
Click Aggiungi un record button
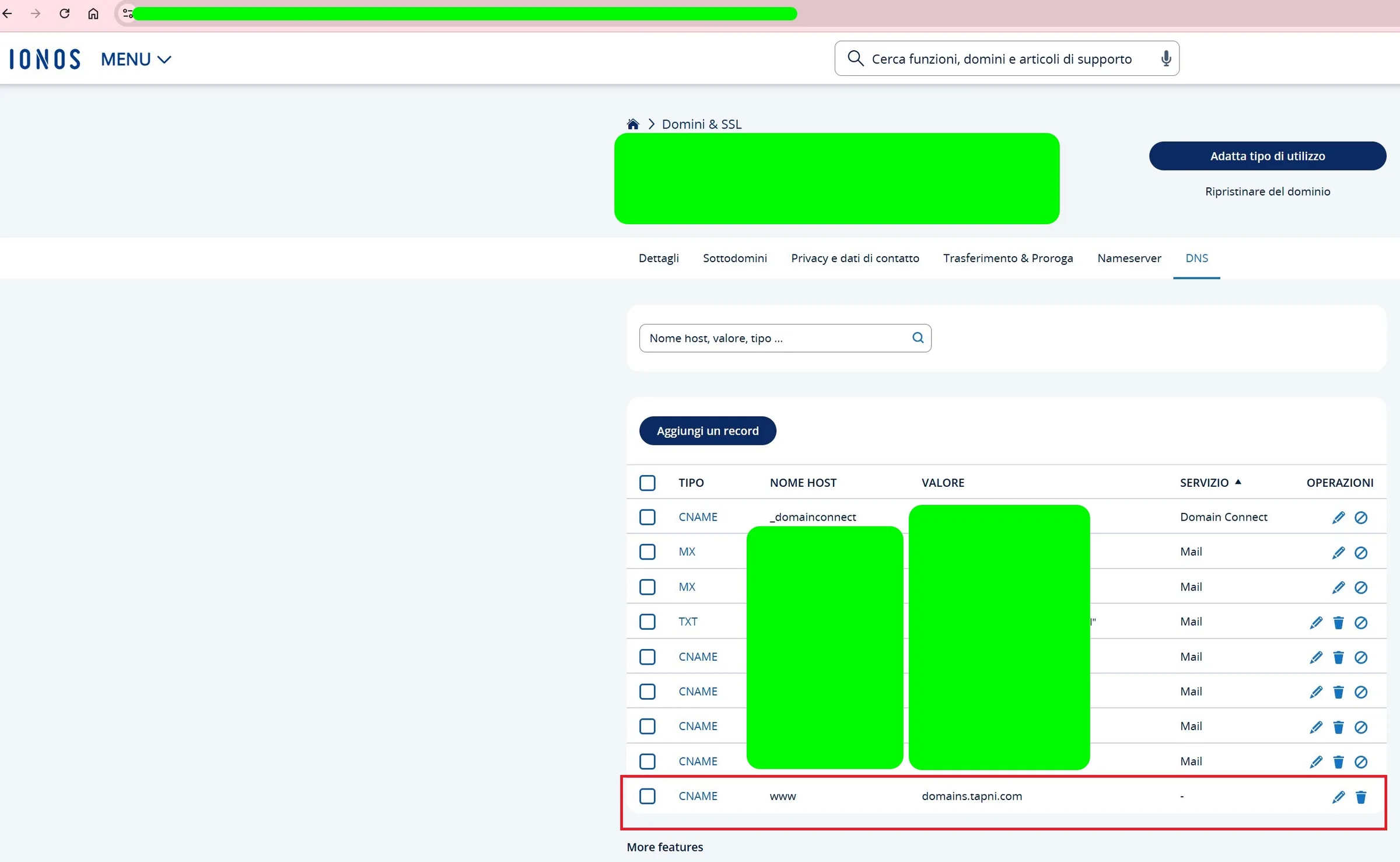tap(708, 431)
